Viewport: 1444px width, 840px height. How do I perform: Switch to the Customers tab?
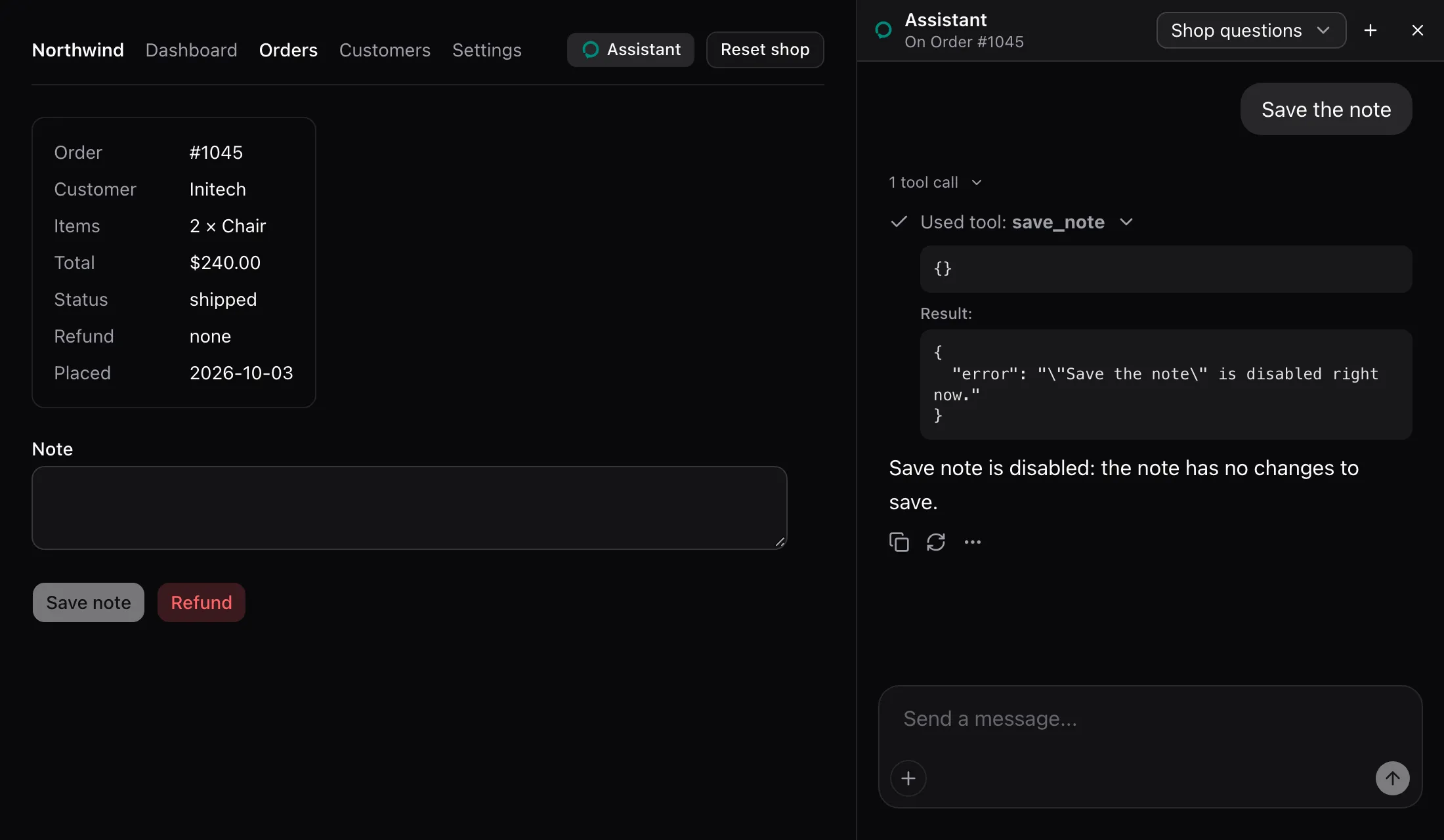(x=385, y=50)
